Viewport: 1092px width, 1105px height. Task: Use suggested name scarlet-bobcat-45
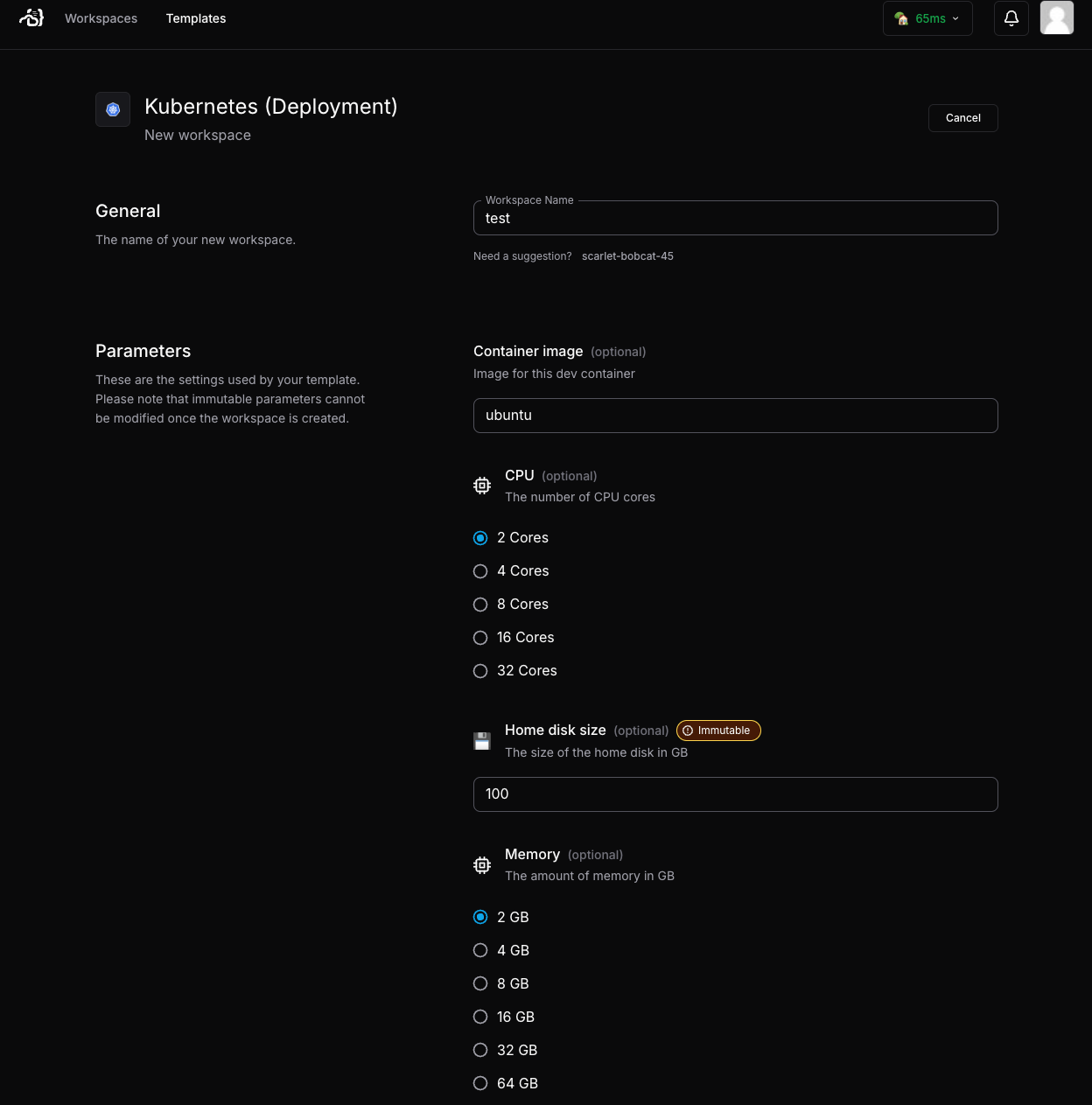[x=627, y=256]
